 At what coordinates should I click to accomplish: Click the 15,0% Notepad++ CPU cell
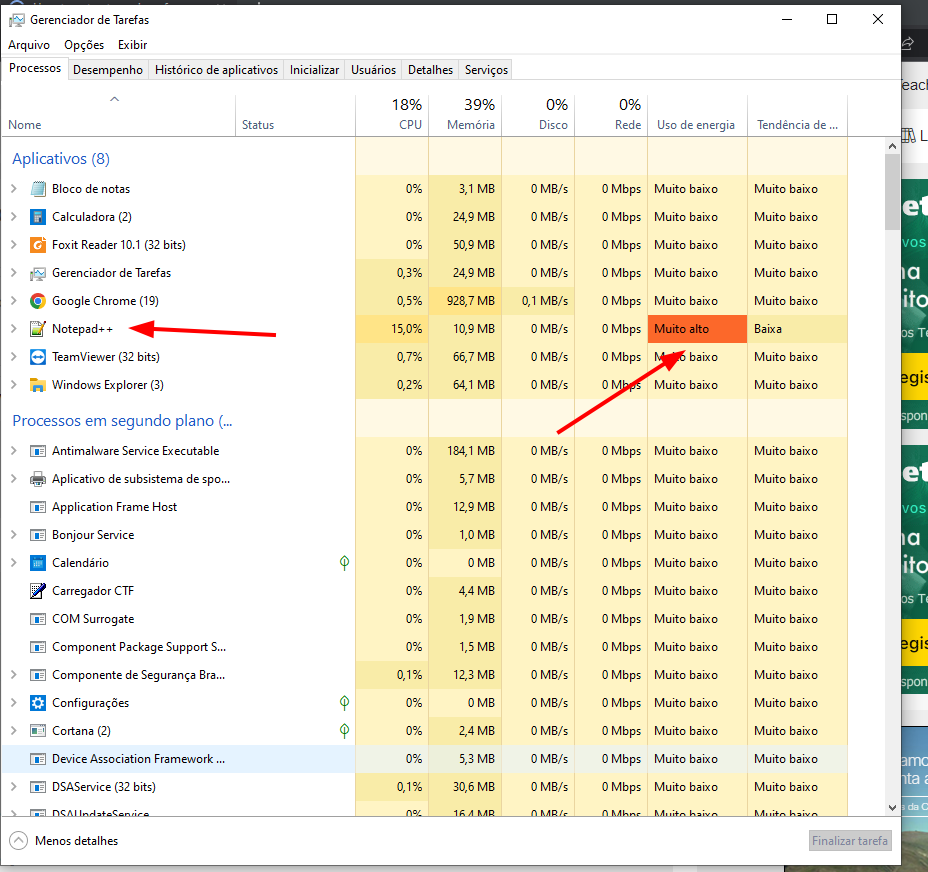pyautogui.click(x=392, y=329)
